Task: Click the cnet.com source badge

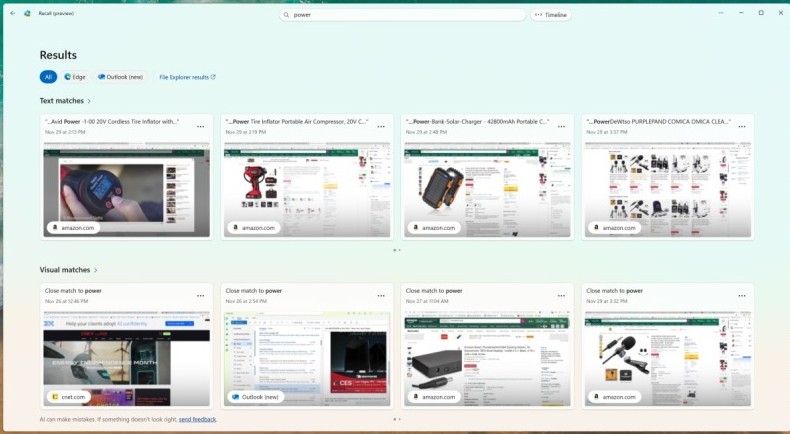Action: click(69, 397)
